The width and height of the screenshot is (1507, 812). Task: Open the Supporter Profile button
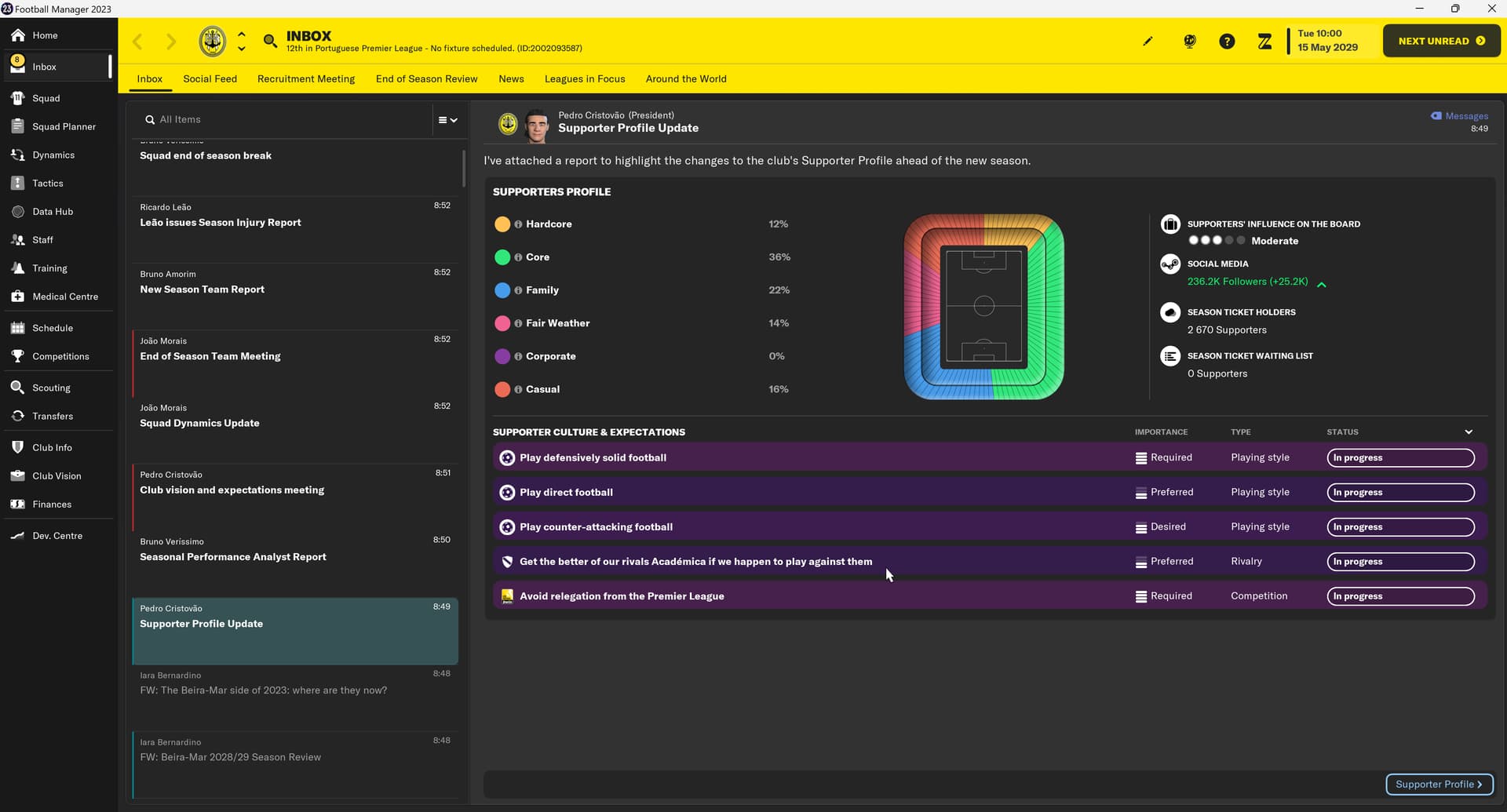pyautogui.click(x=1439, y=785)
